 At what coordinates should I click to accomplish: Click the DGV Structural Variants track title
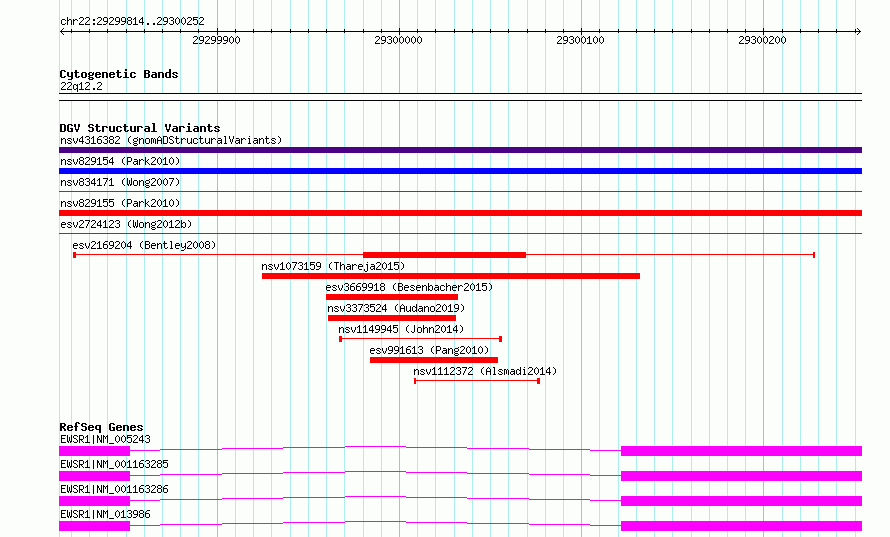tap(140, 128)
